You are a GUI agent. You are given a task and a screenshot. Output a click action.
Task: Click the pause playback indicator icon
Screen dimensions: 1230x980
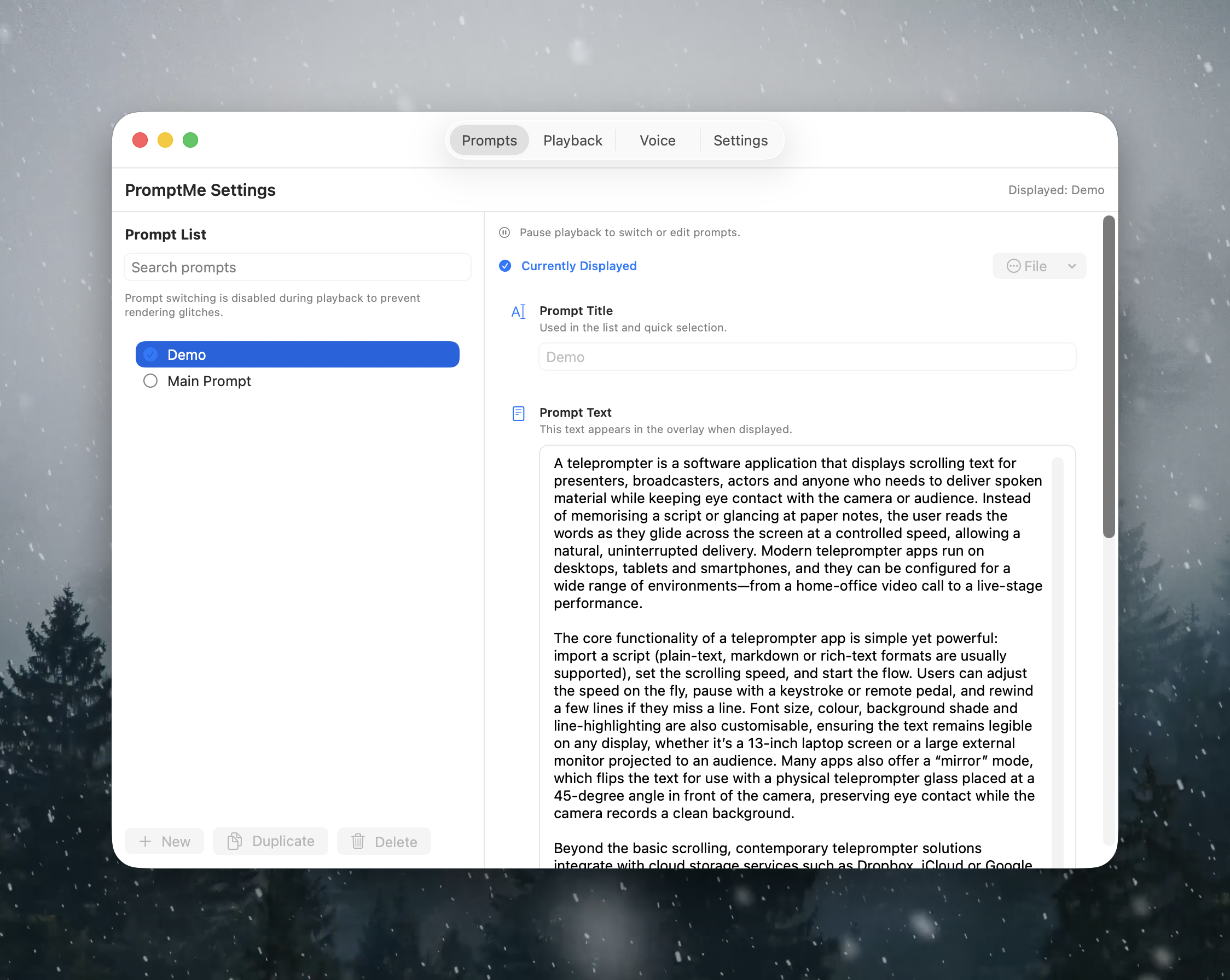click(x=504, y=232)
